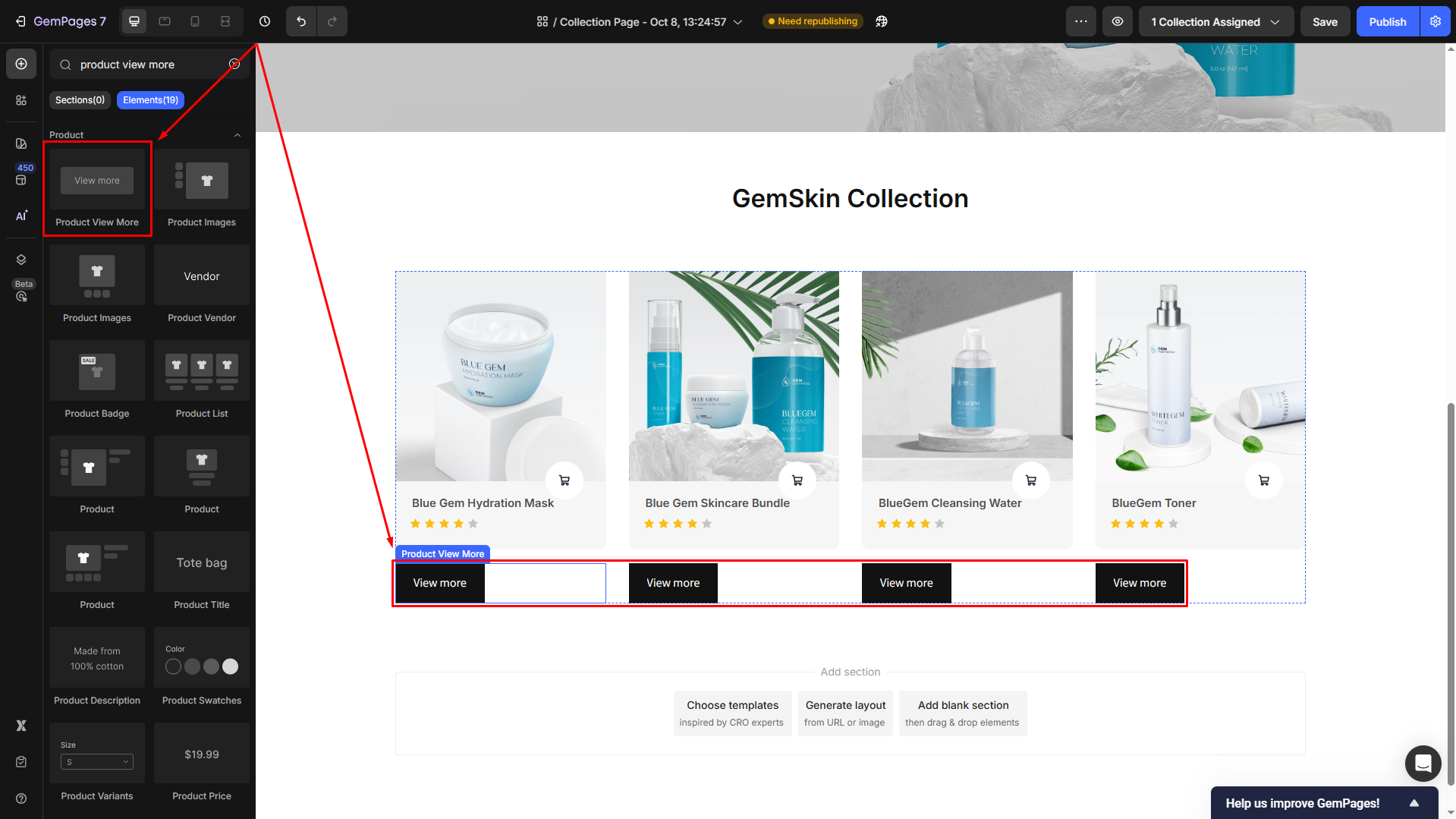Click the GemSkin Collection heading
1456x819 pixels.
coord(850,198)
